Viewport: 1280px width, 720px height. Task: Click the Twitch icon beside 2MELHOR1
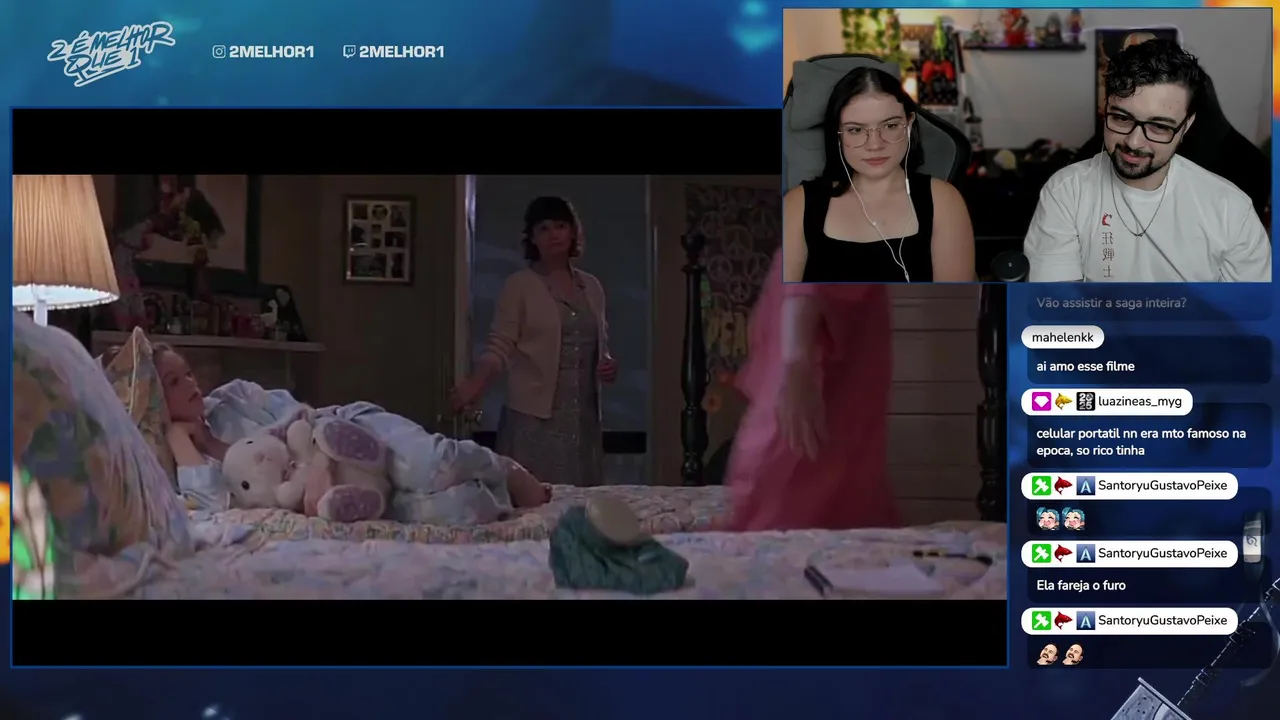[x=349, y=52]
